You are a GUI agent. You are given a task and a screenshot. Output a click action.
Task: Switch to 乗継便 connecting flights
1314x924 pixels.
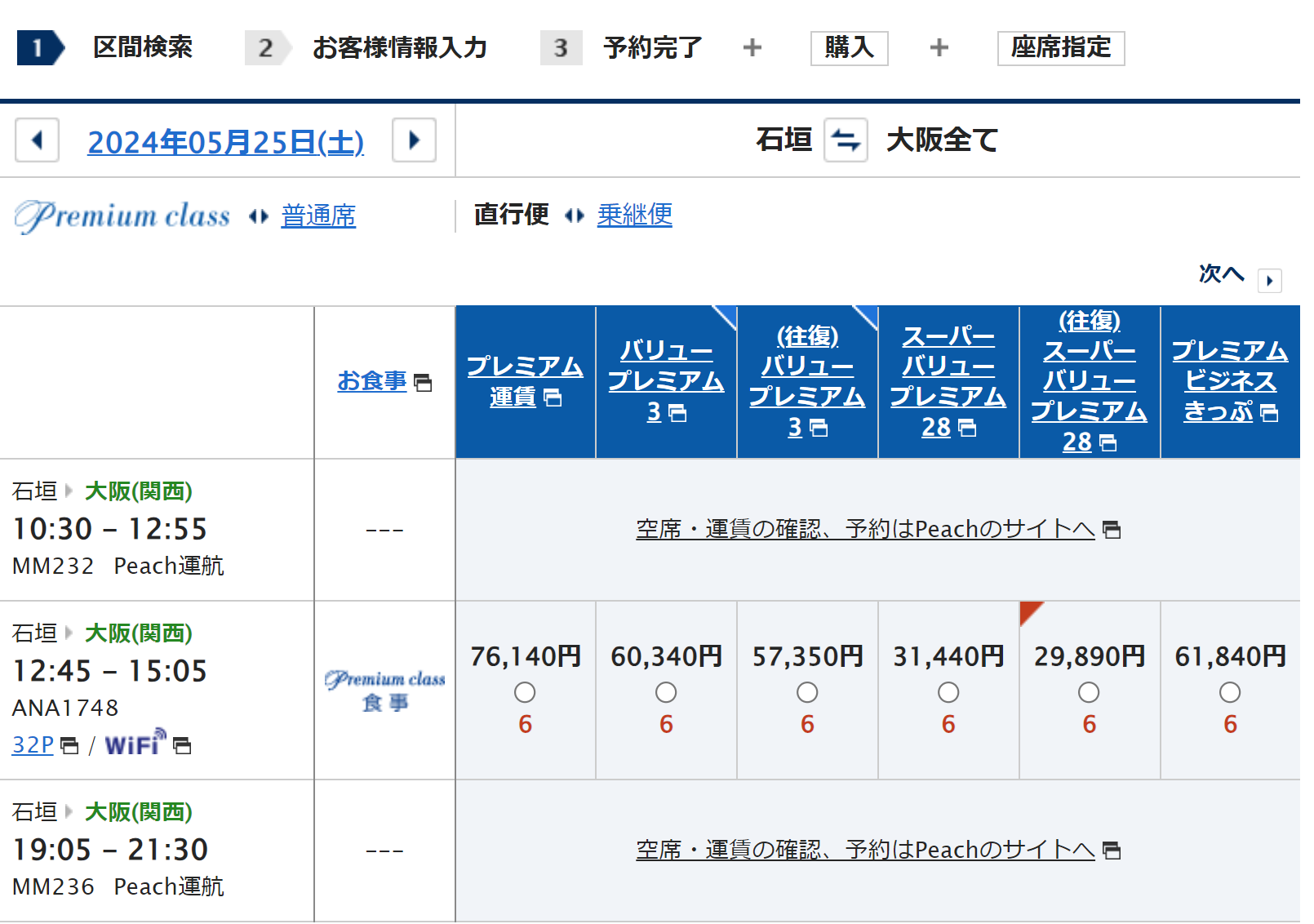click(634, 215)
